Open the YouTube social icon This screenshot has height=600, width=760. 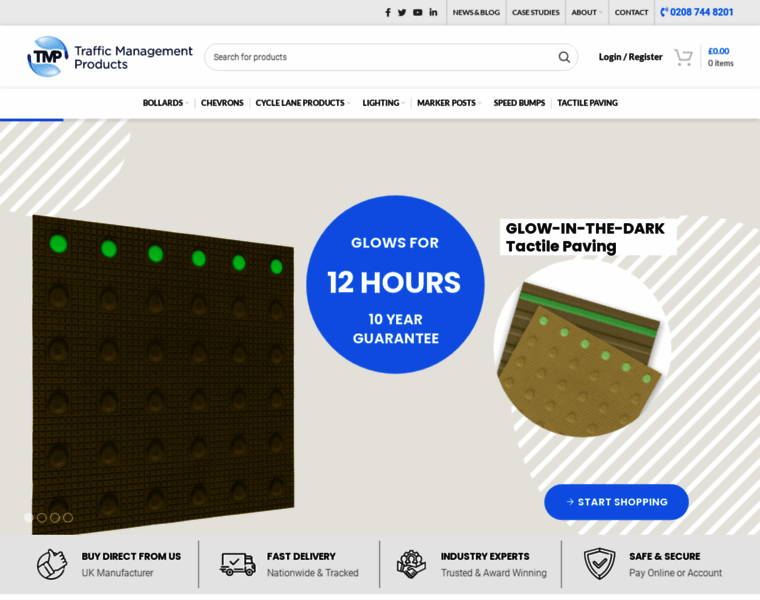[417, 13]
